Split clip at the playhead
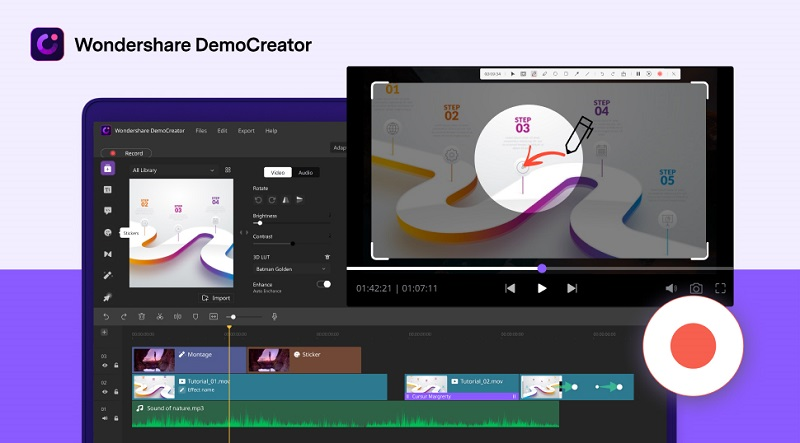The height and width of the screenshot is (443, 800). point(178,317)
